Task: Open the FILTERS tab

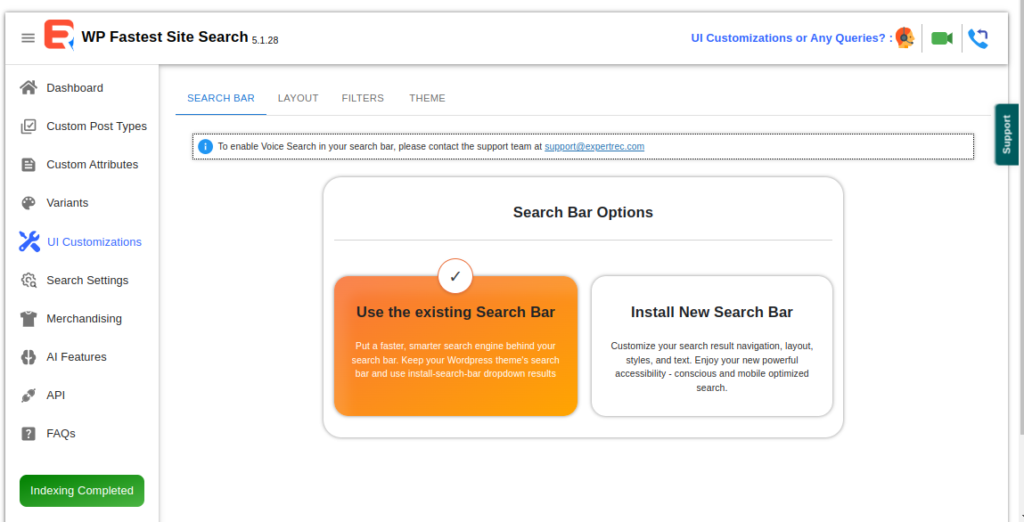Action: [362, 98]
